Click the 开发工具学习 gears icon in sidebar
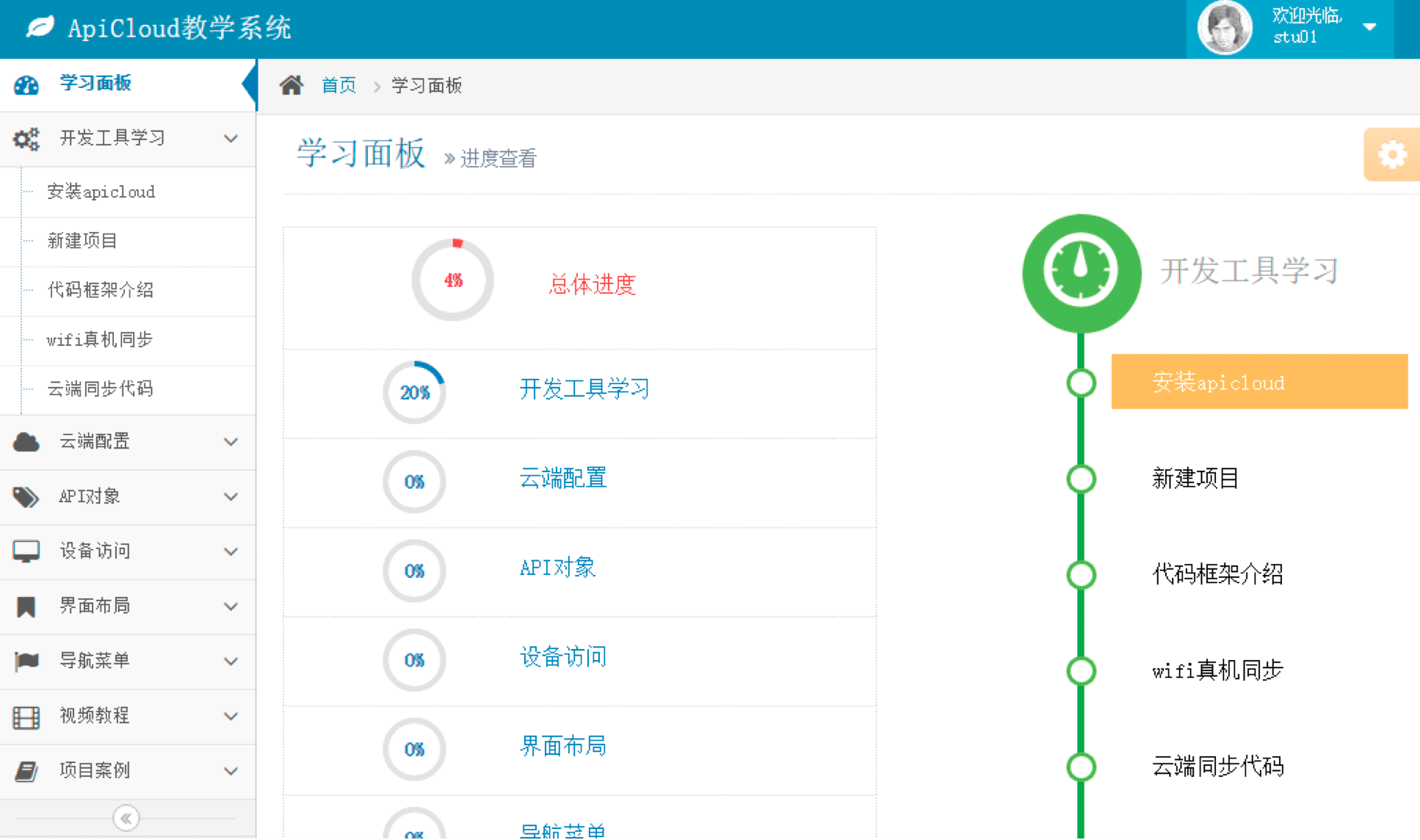This screenshot has height=840, width=1420. click(x=26, y=139)
